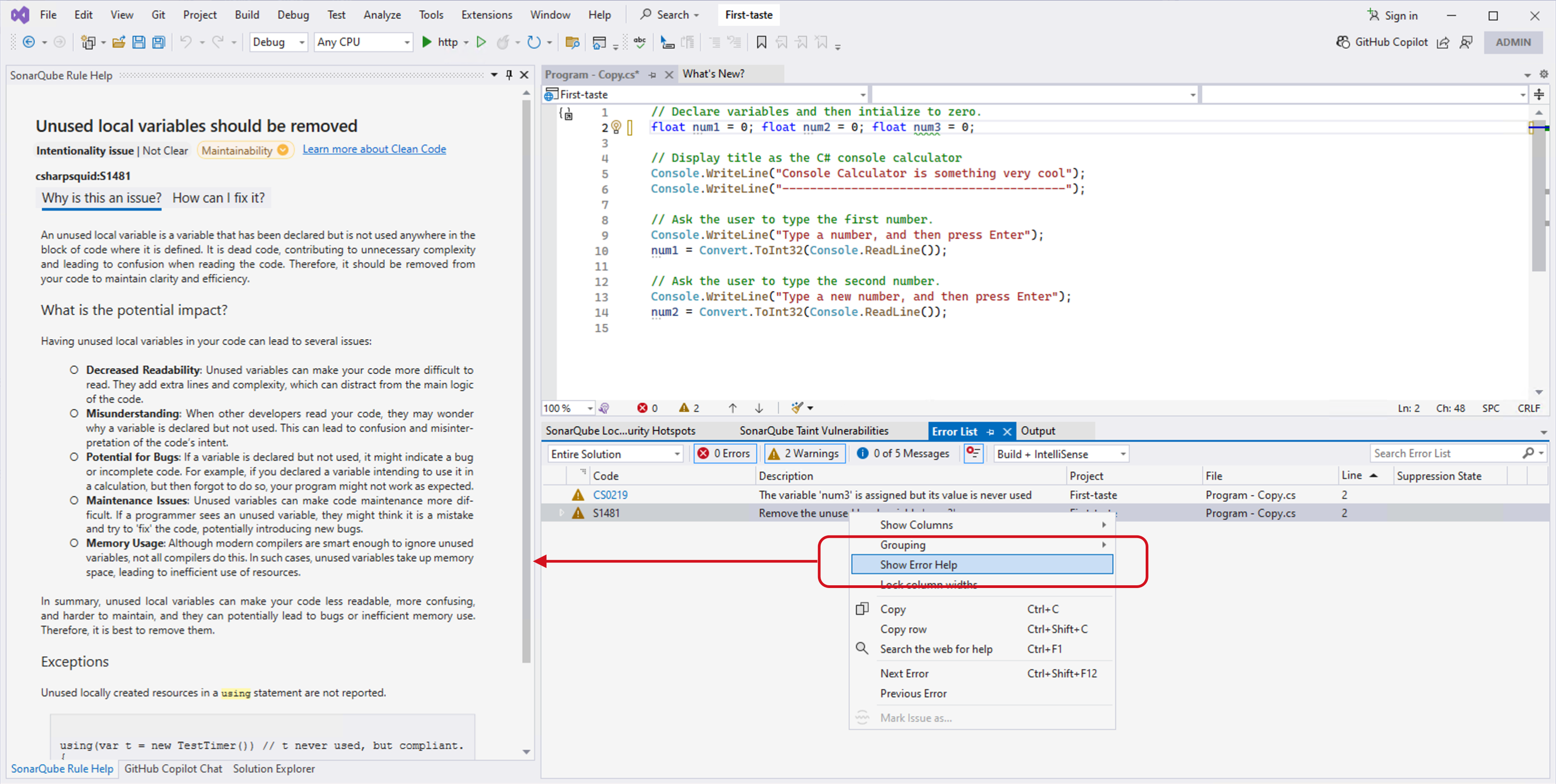Viewport: 1556px width, 784px height.
Task: Click the How can I fix it tab
Action: 219,197
